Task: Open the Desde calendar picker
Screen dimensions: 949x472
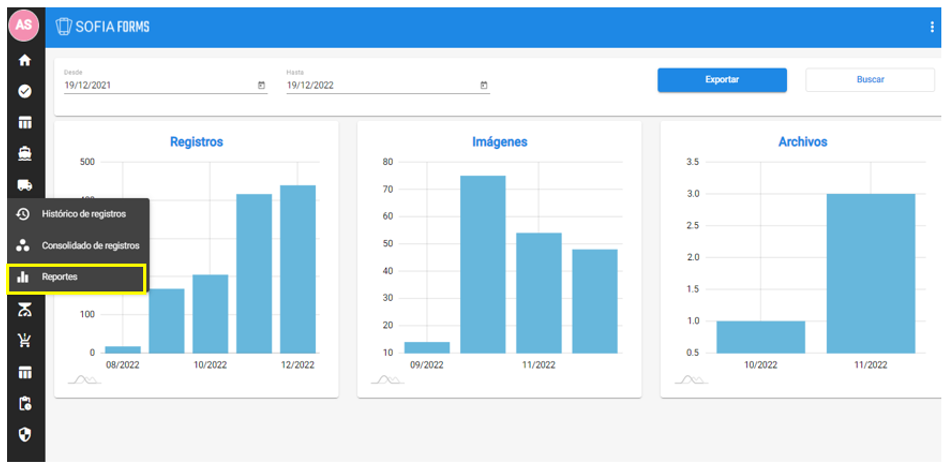Action: pos(261,86)
